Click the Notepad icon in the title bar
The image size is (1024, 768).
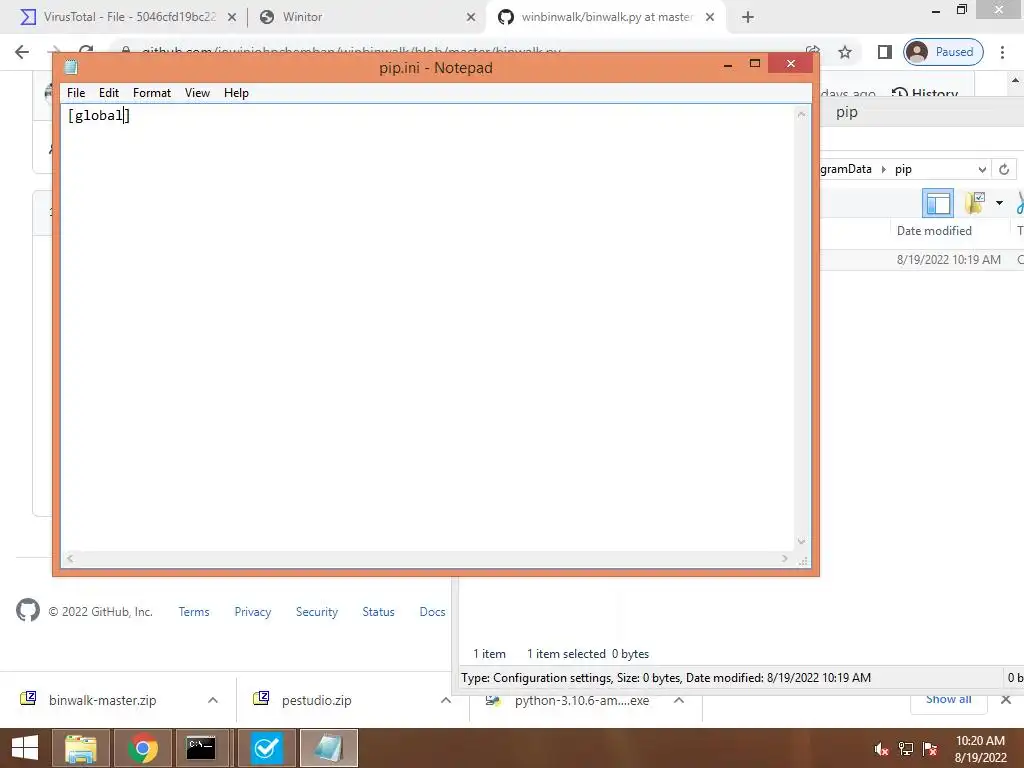[x=71, y=67]
